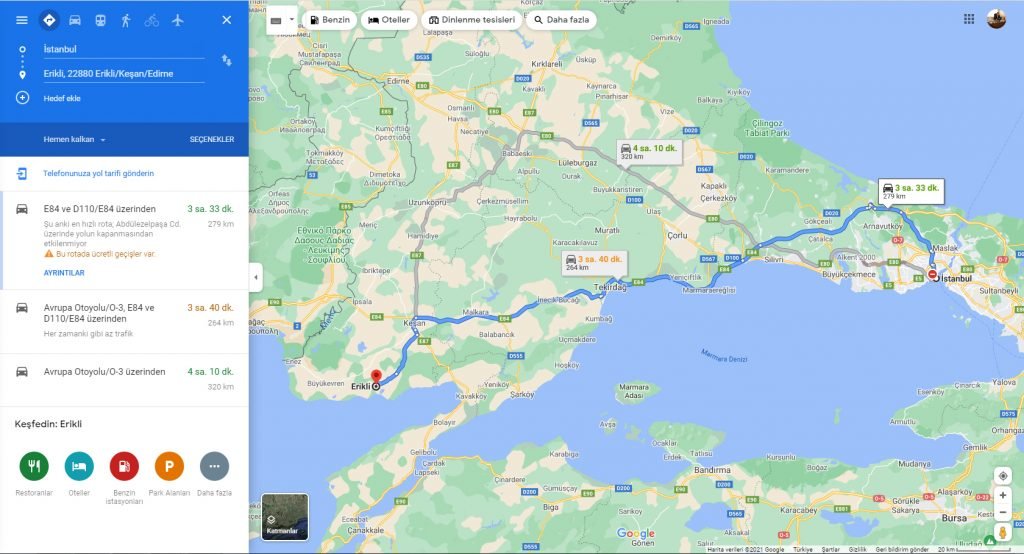
Task: Collapse the side panel with arrow
Action: [255, 277]
